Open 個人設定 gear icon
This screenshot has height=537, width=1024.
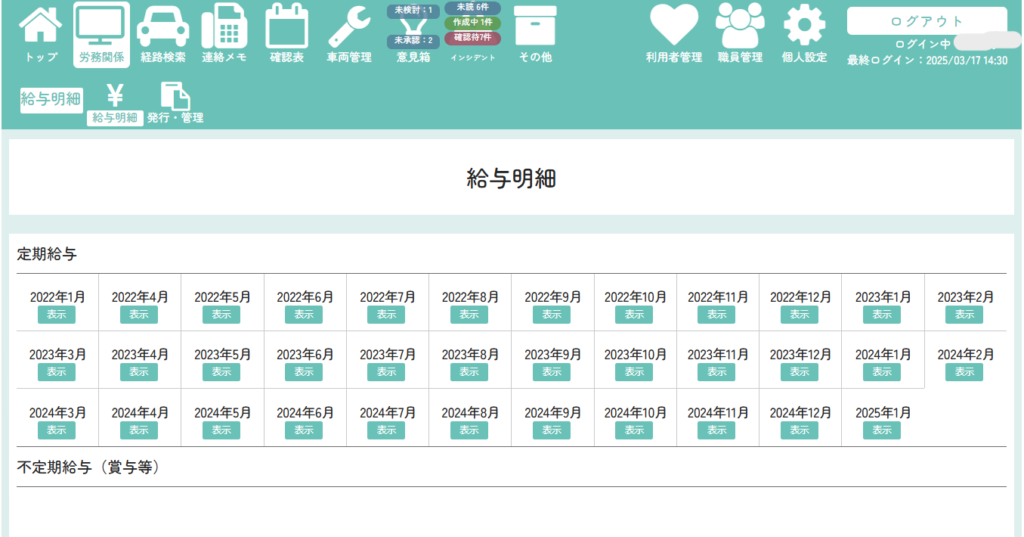coord(804,33)
